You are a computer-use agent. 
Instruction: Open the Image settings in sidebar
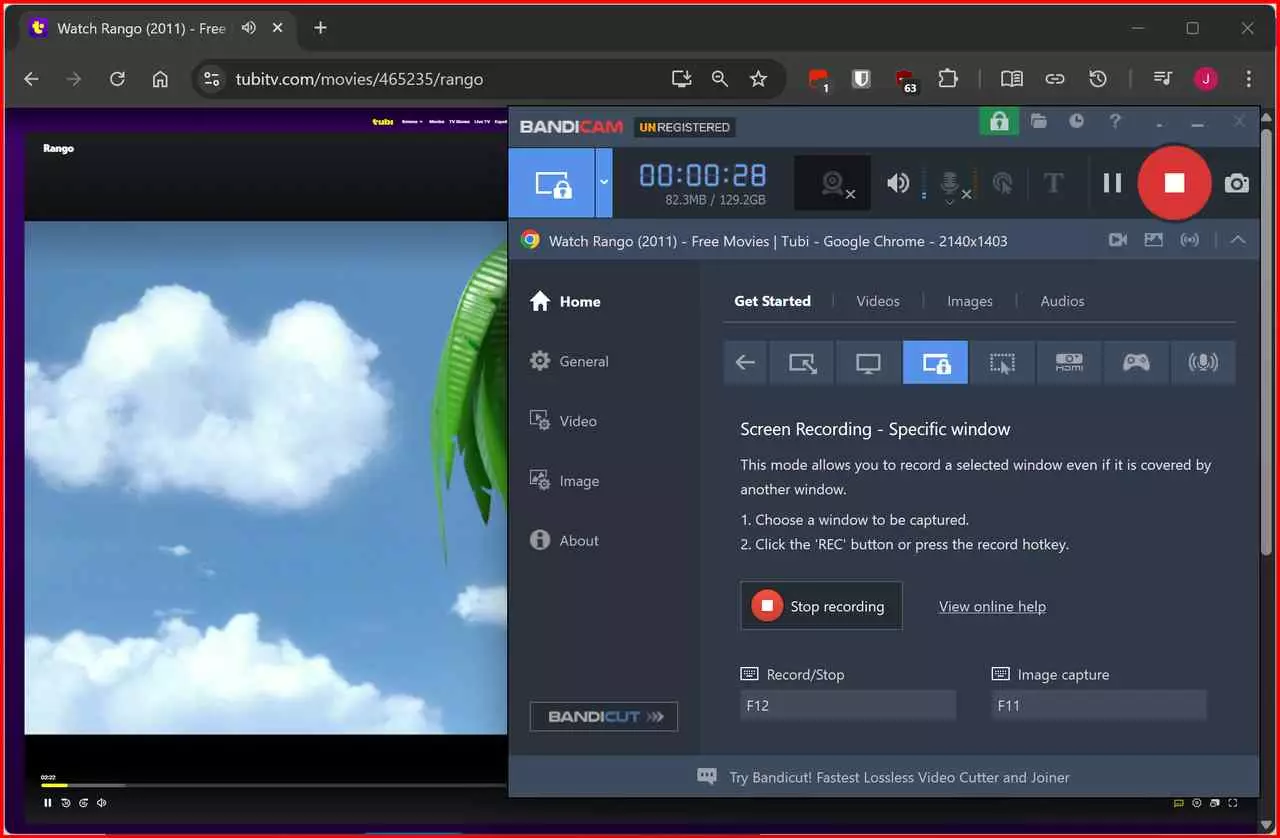tap(564, 481)
